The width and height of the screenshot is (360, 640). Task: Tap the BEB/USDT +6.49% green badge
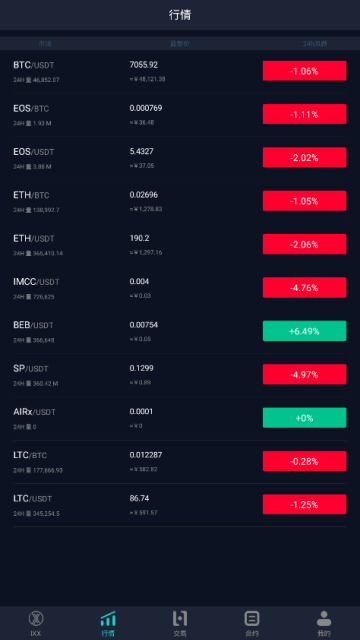pyautogui.click(x=304, y=331)
